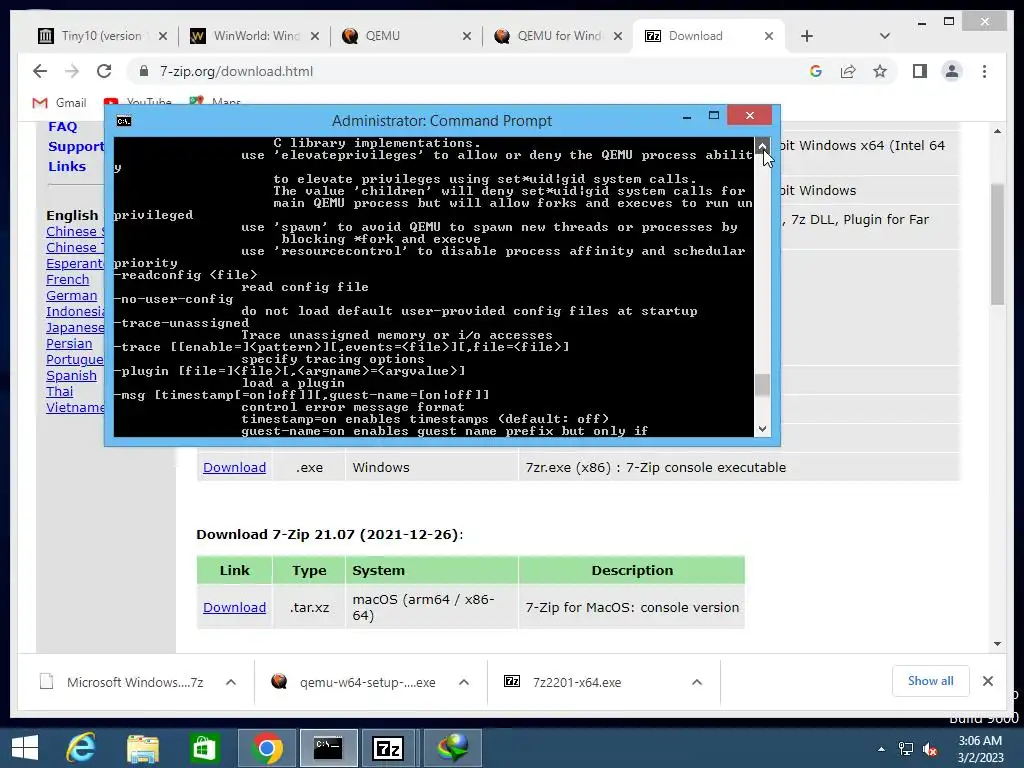Viewport: 1024px width, 768px height.
Task: Open the Microsoft Windows .7z downloaded file
Action: click(135, 682)
